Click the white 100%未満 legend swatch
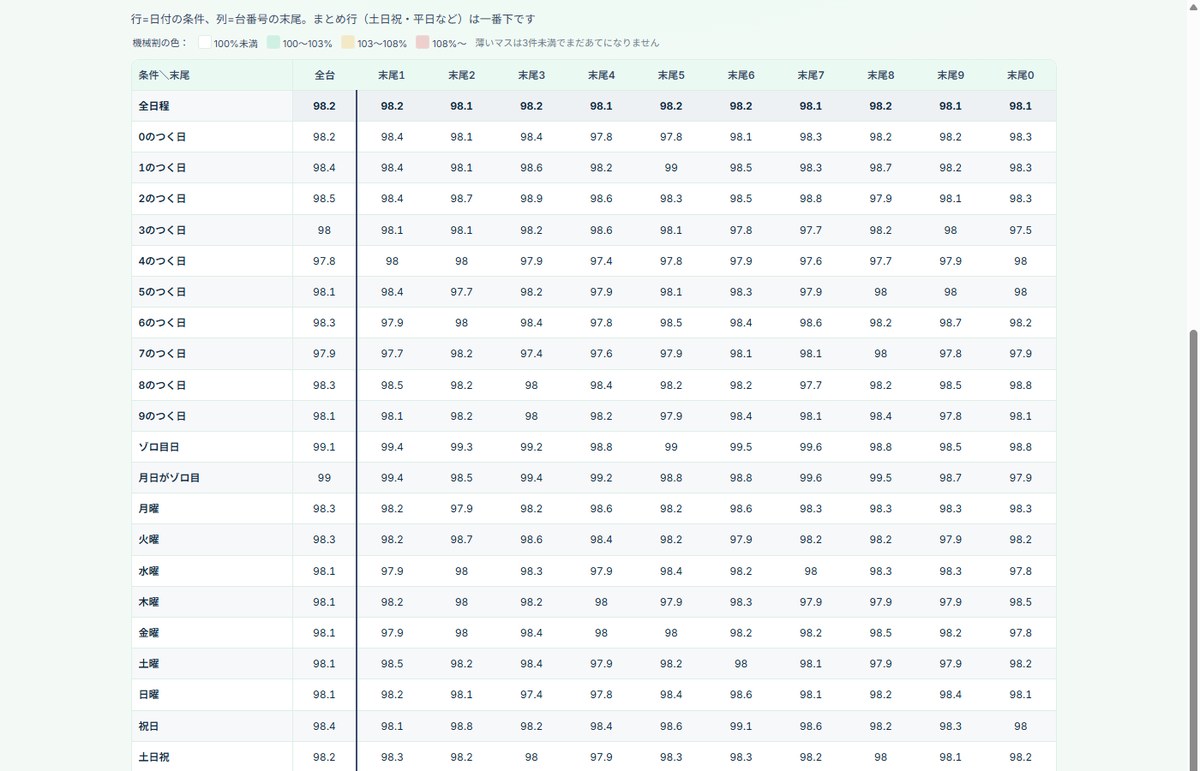Image resolution: width=1200 pixels, height=771 pixels. tap(204, 43)
